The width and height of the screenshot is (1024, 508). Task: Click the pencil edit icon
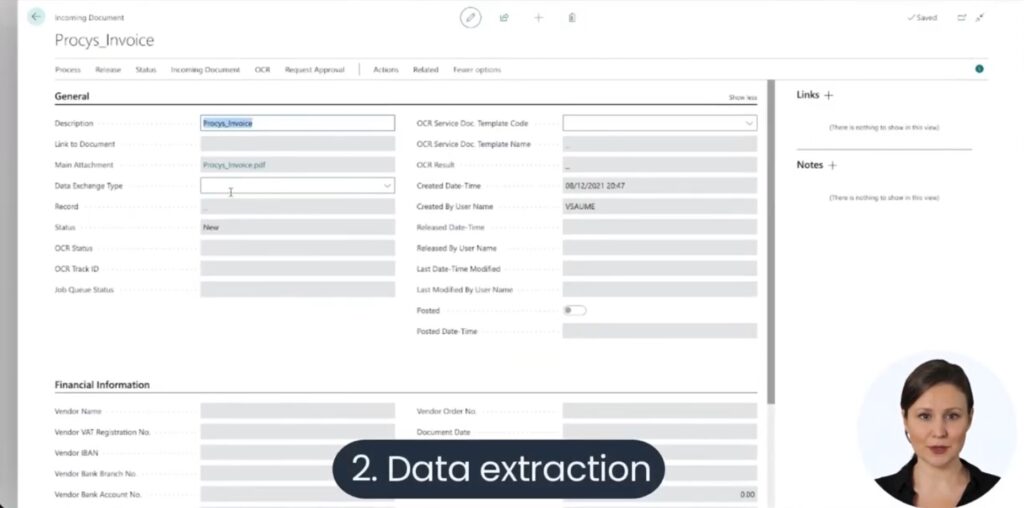click(470, 18)
